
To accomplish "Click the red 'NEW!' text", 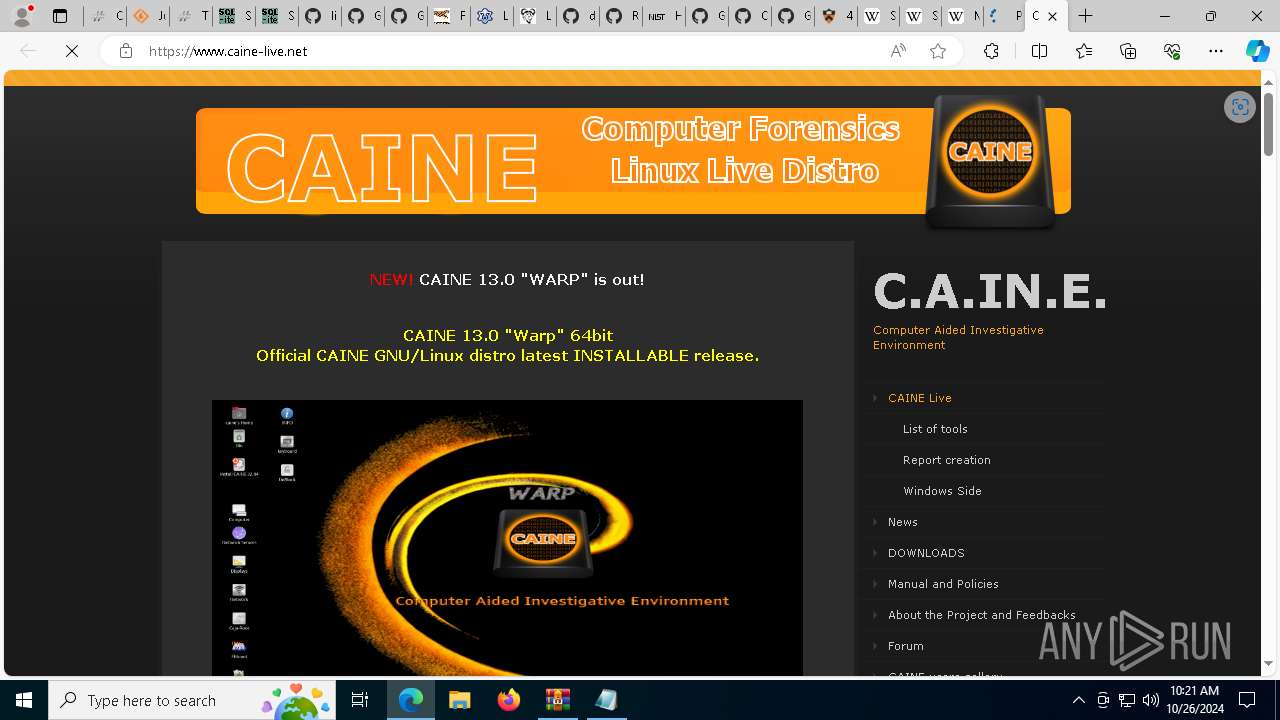I will click(391, 280).
